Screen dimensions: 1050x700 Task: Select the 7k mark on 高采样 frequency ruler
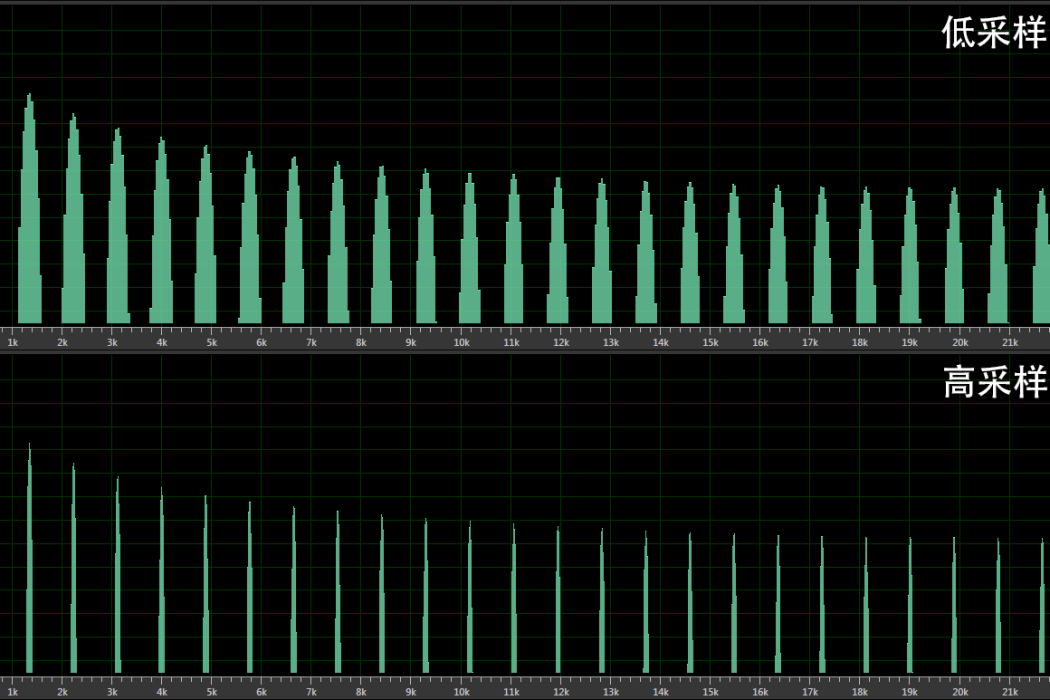[x=311, y=692]
